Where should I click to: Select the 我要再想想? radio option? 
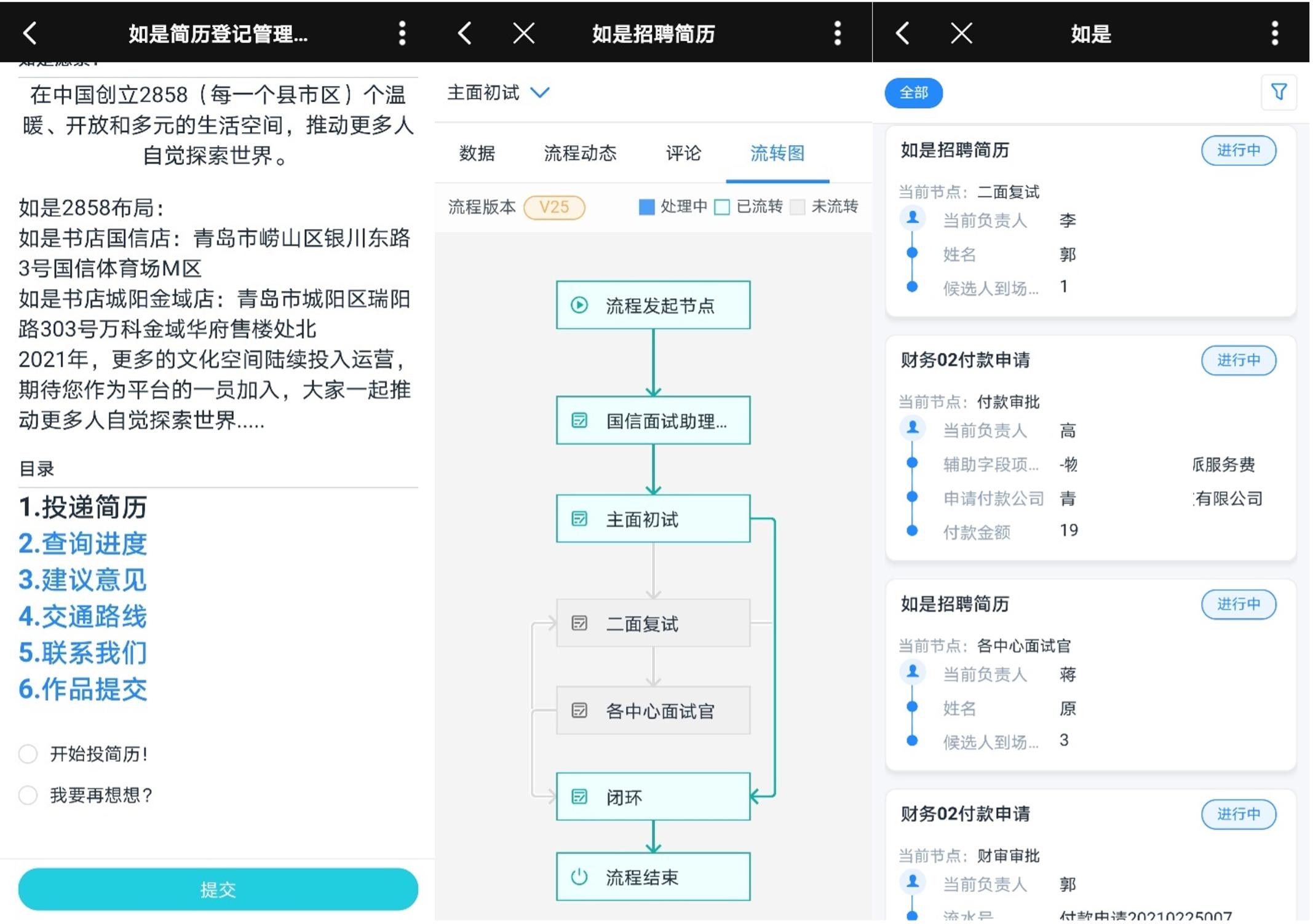[x=28, y=795]
